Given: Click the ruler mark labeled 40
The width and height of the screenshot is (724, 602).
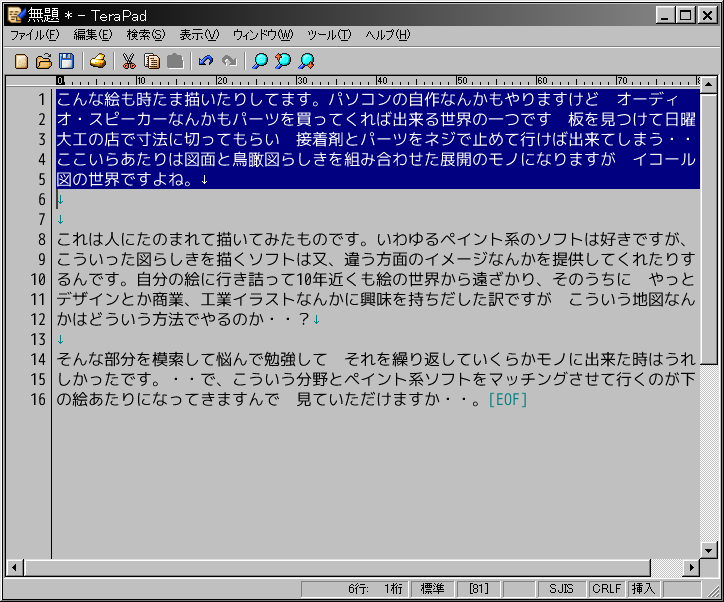Looking at the screenshot, I should pyautogui.click(x=381, y=81).
